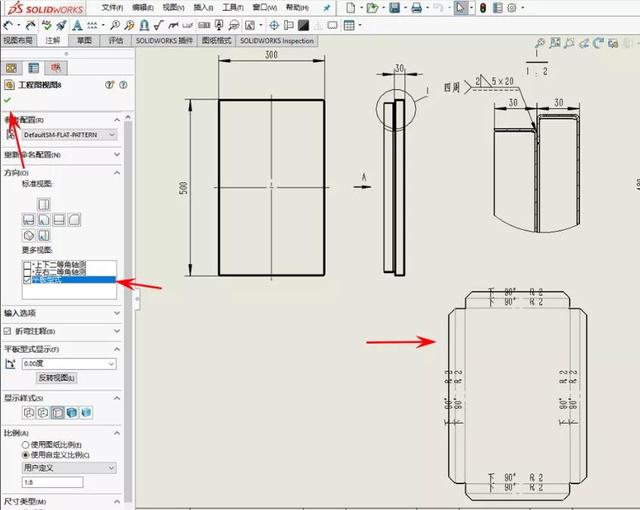Uncheck the flat pattern (平板型式) checkbox
The width and height of the screenshot is (640, 510).
coord(27,280)
